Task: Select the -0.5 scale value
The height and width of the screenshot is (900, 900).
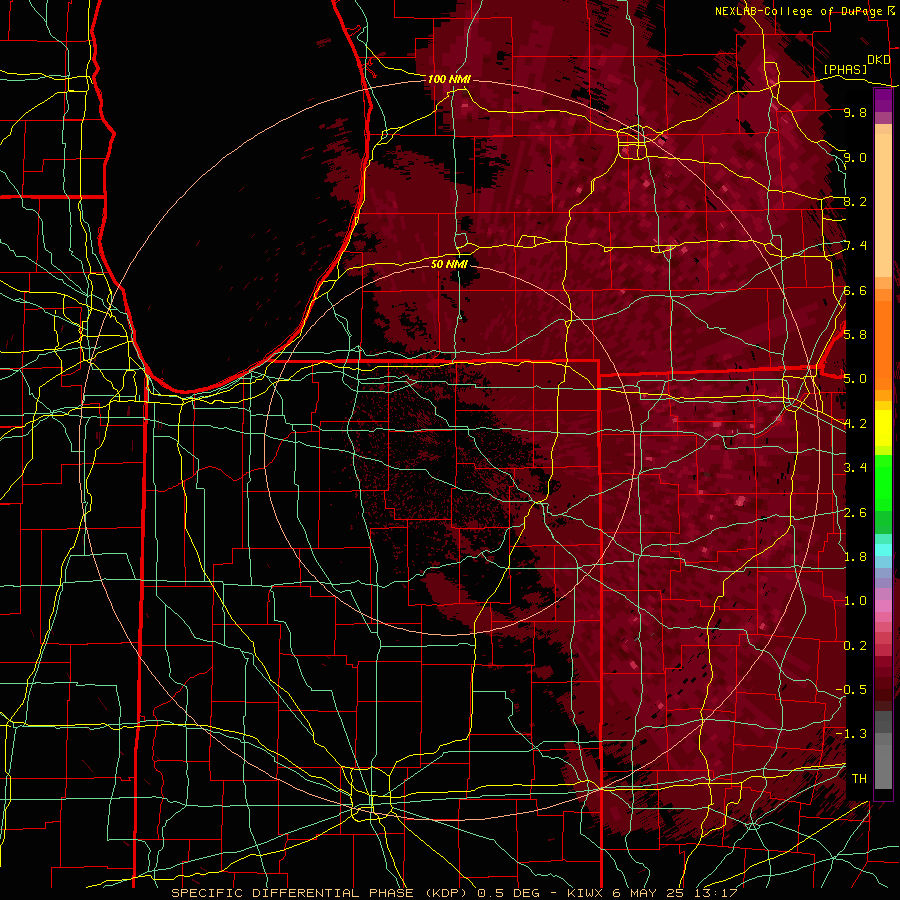Action: [851, 690]
